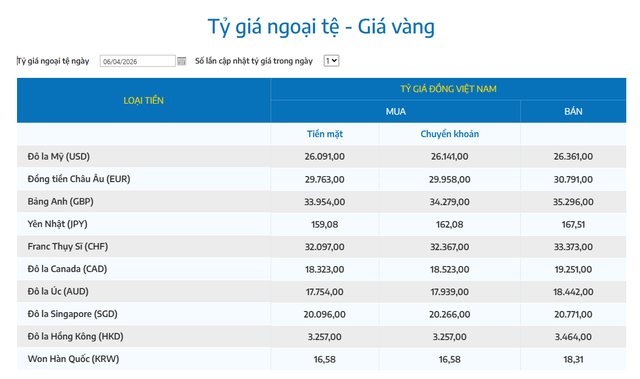This screenshot has height=379, width=640.
Task: Select the Đô la Singapore (SGD) label
Action: point(72,314)
